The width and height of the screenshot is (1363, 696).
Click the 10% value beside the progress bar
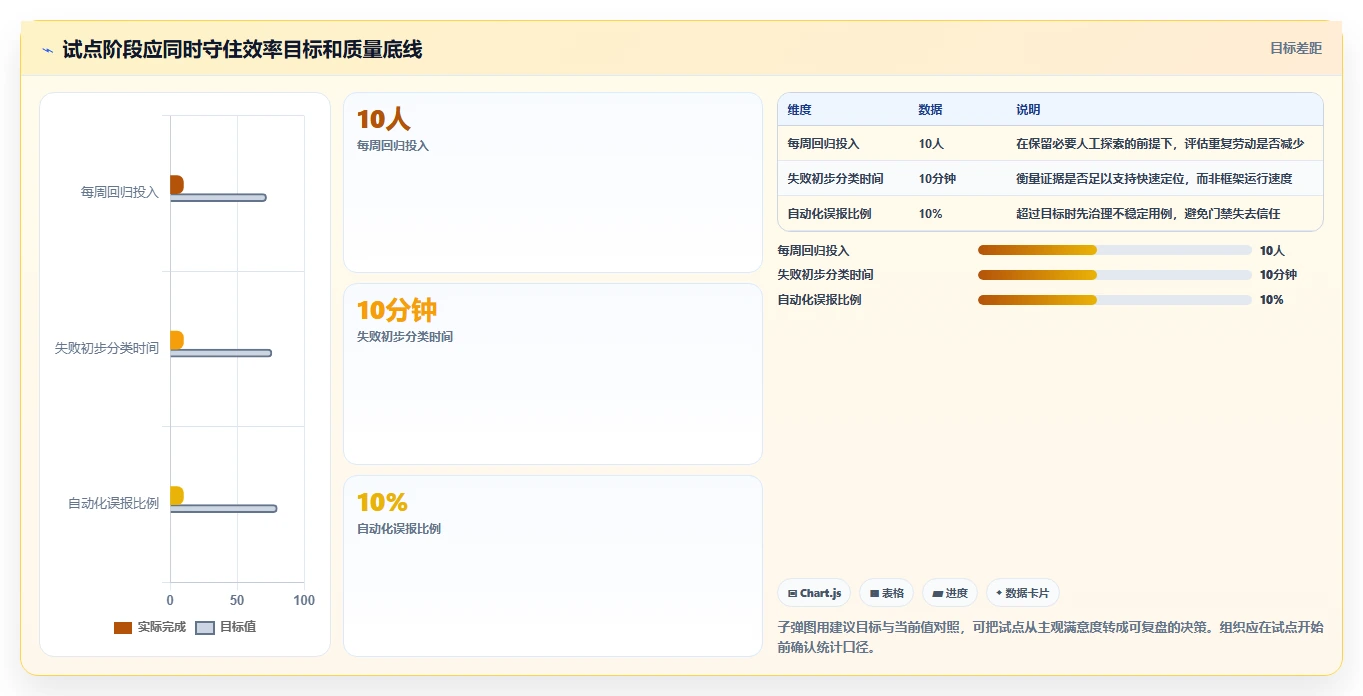pyautogui.click(x=1271, y=300)
